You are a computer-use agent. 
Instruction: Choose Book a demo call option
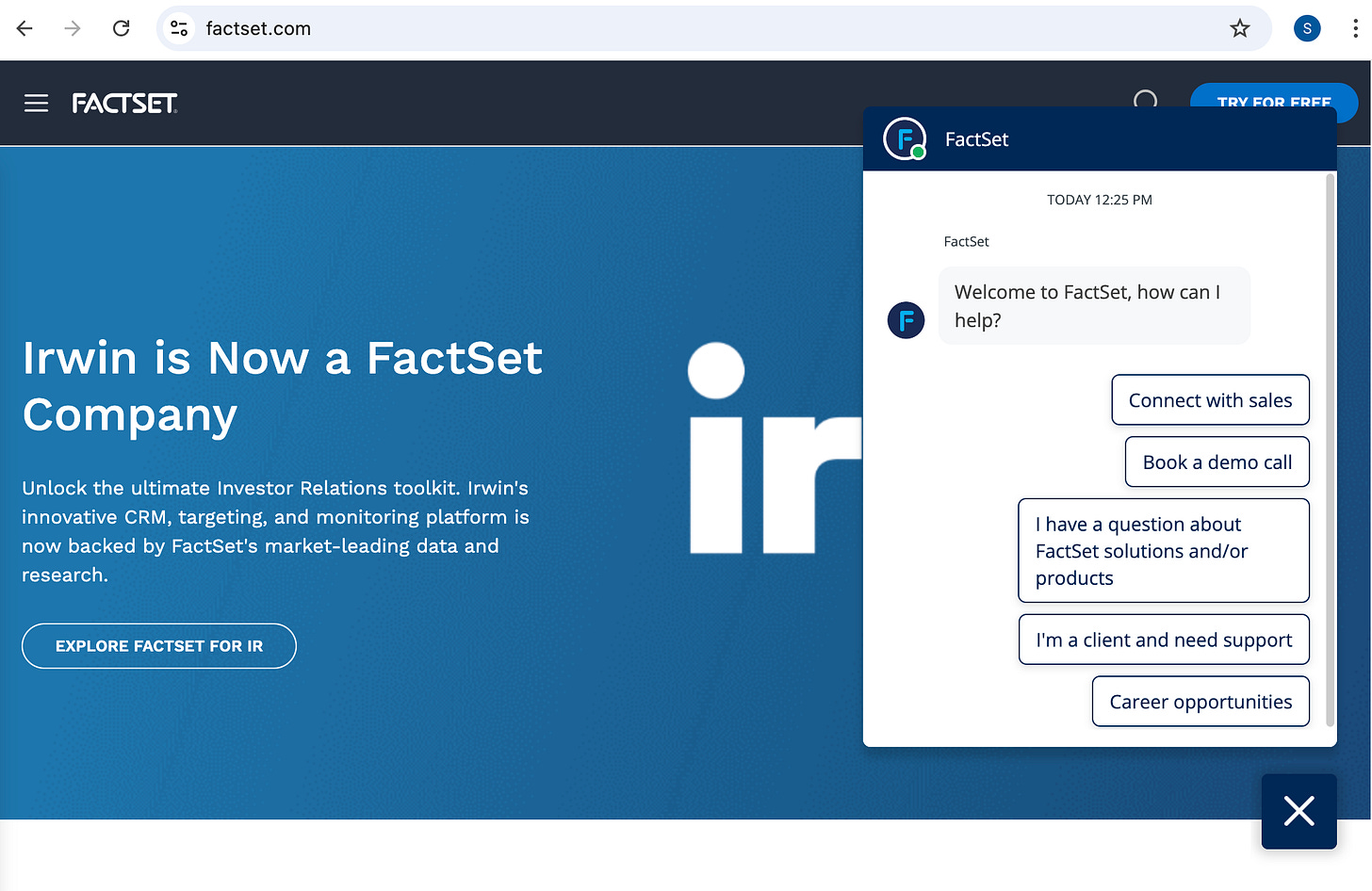(x=1217, y=462)
